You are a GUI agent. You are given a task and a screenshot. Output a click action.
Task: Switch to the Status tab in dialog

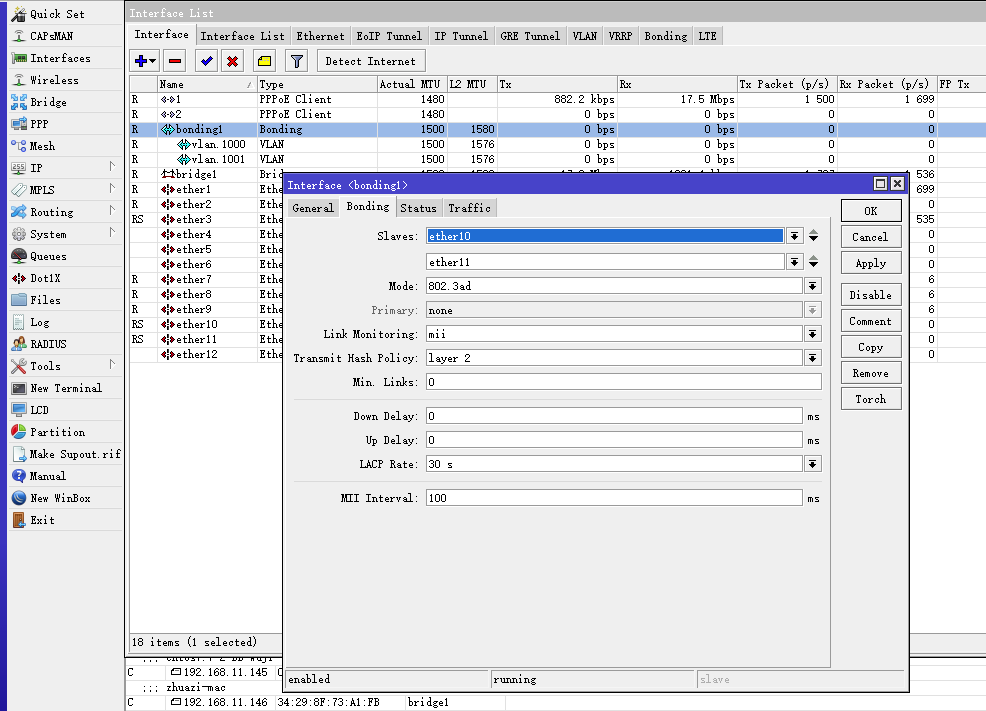[418, 208]
